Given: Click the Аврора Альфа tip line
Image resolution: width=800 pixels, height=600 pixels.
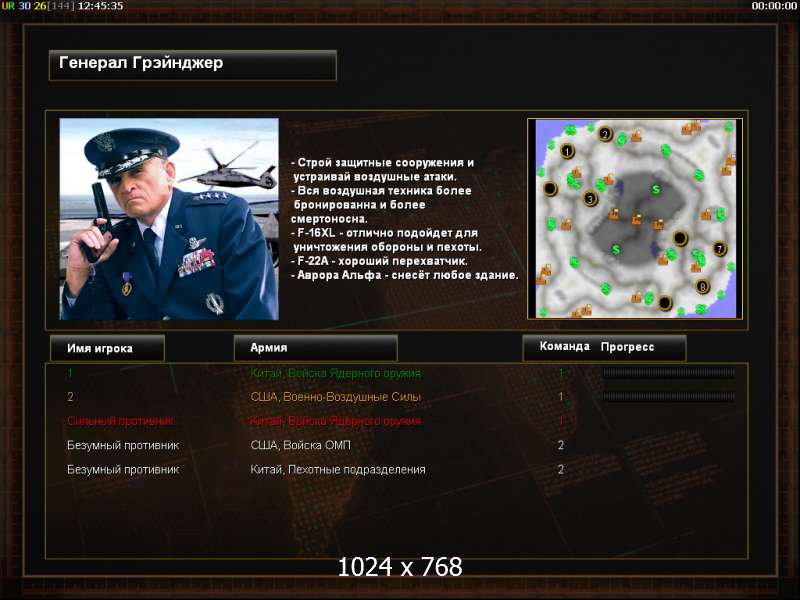Looking at the screenshot, I should [x=405, y=275].
